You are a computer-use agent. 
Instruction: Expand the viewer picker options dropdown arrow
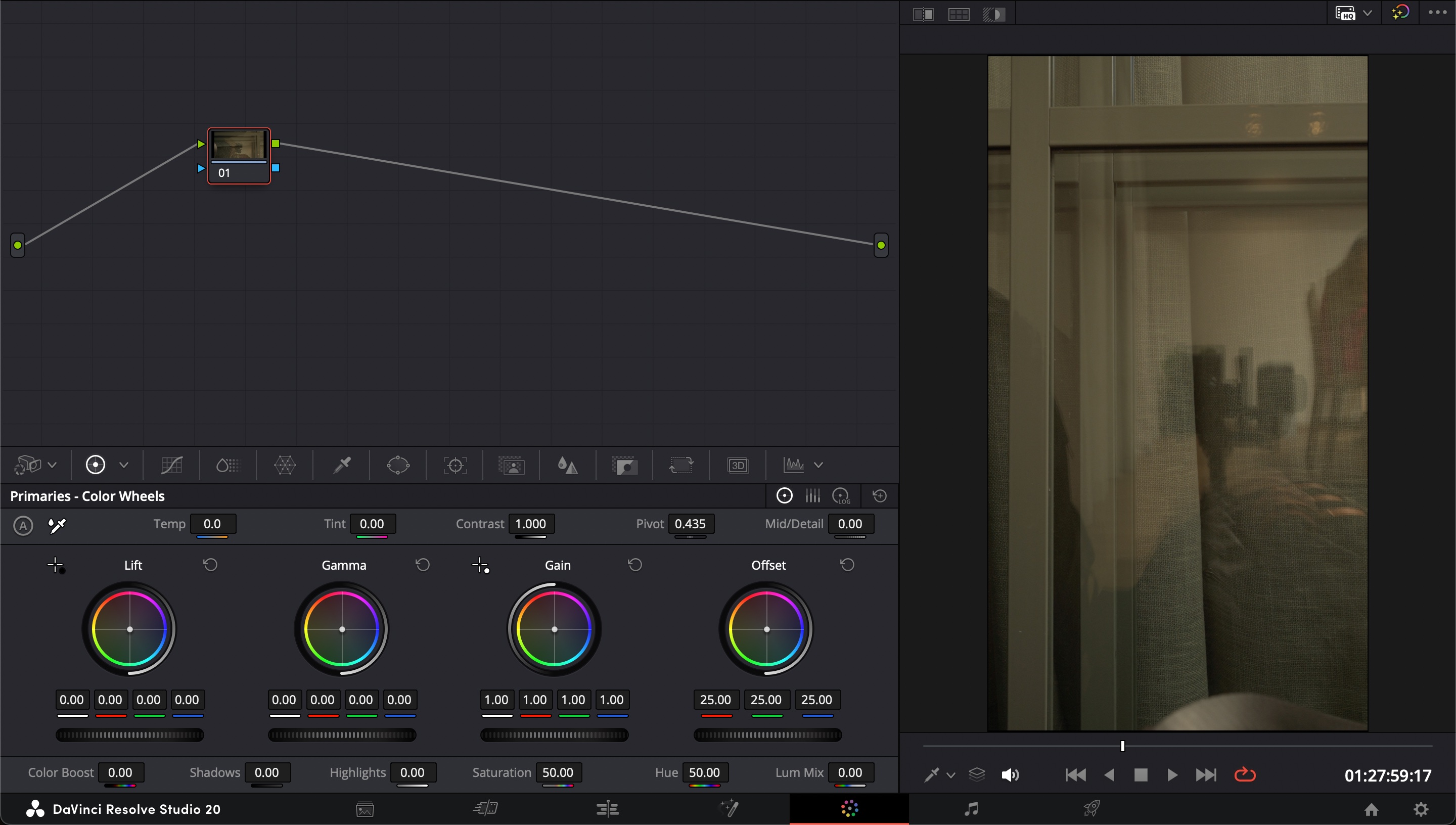pyautogui.click(x=951, y=775)
